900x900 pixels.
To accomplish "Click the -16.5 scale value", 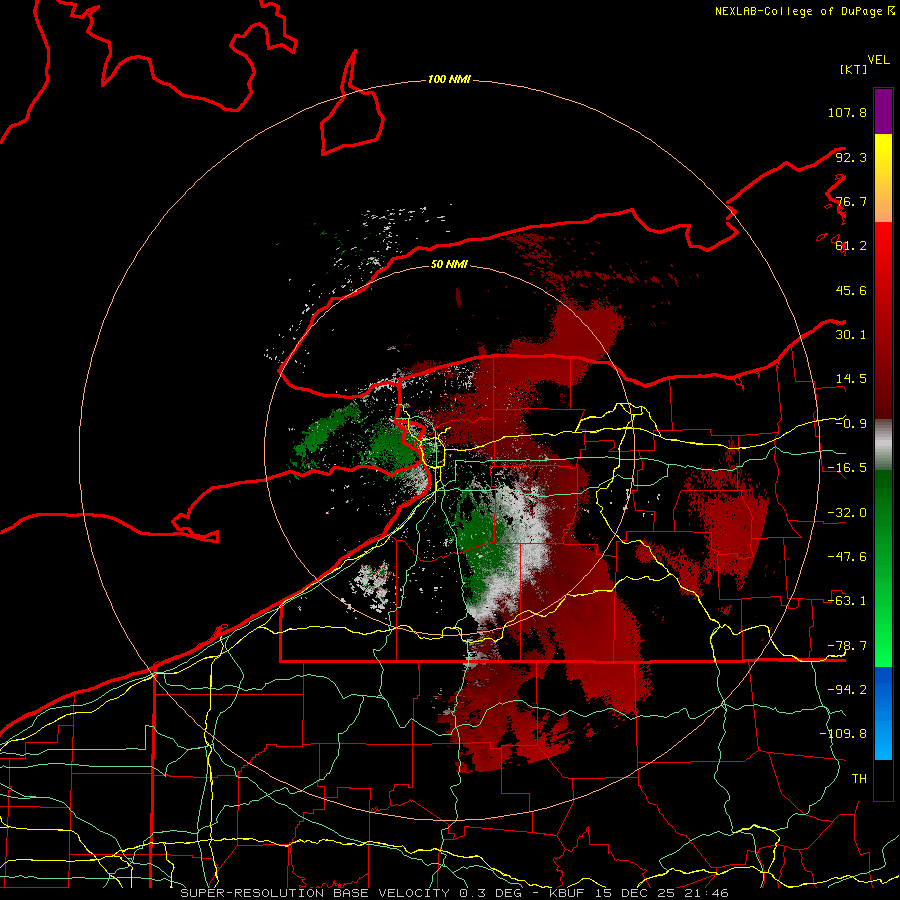I will pos(847,468).
